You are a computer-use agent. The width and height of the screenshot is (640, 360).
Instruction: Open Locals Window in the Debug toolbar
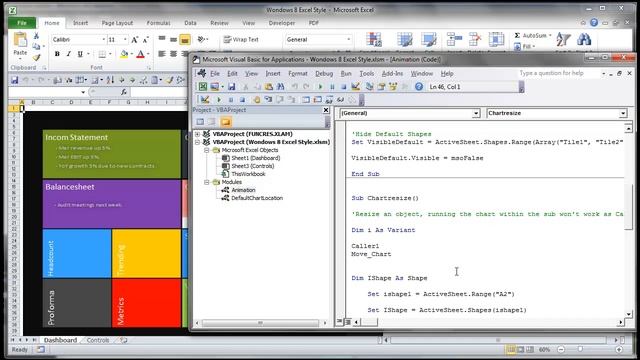305,99
